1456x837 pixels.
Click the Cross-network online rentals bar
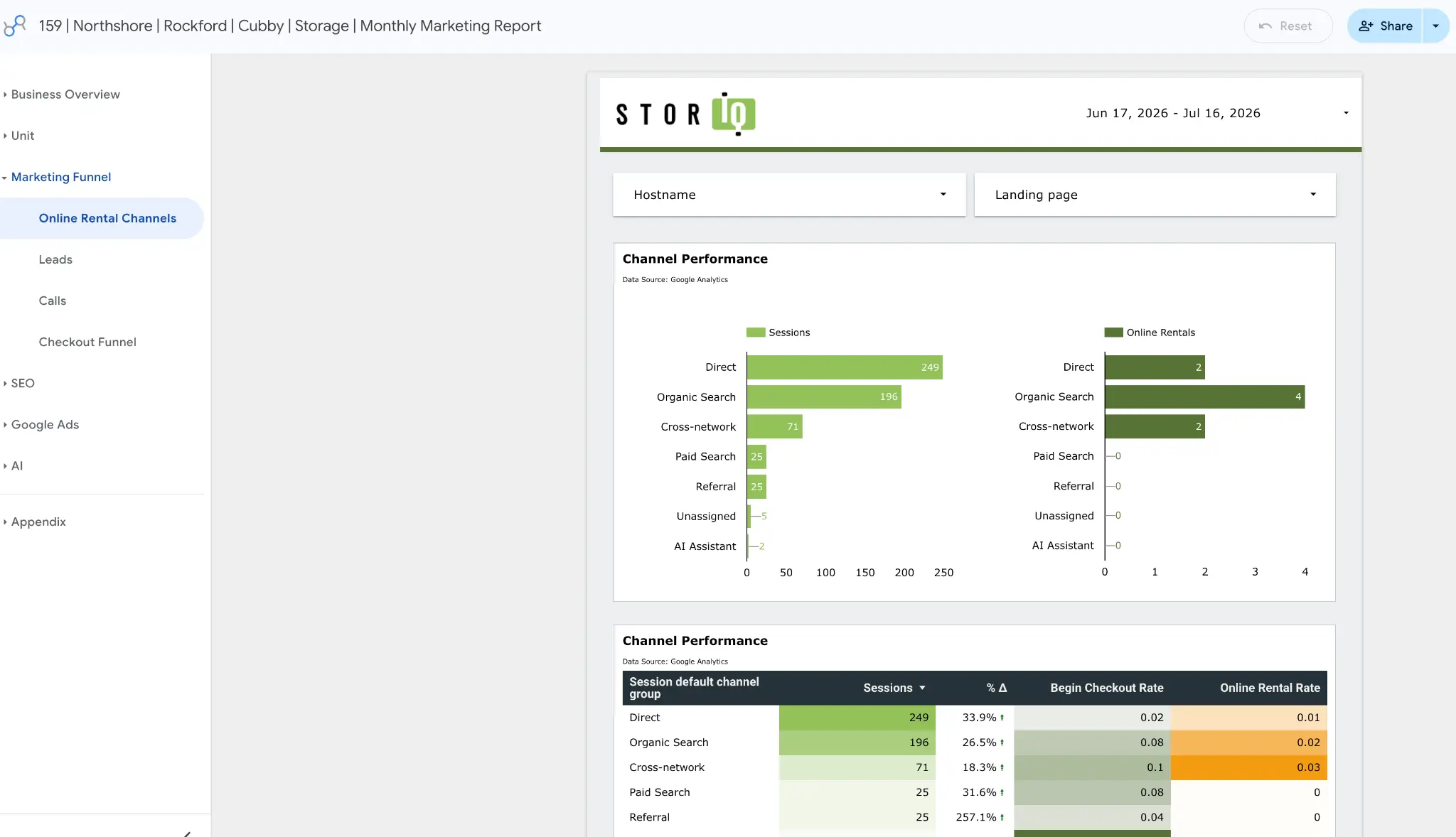(1155, 426)
